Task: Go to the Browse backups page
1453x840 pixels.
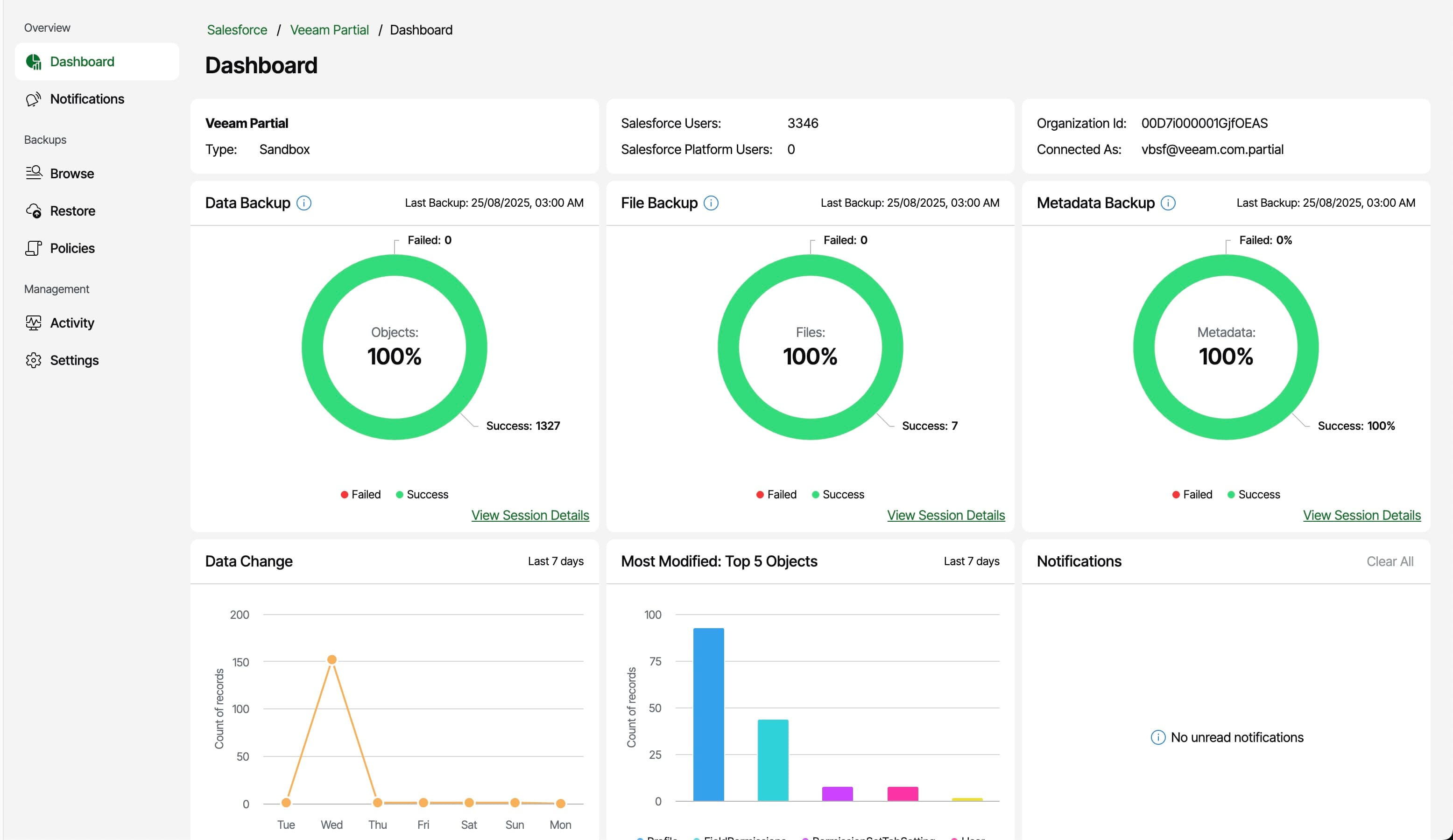Action: (97, 174)
